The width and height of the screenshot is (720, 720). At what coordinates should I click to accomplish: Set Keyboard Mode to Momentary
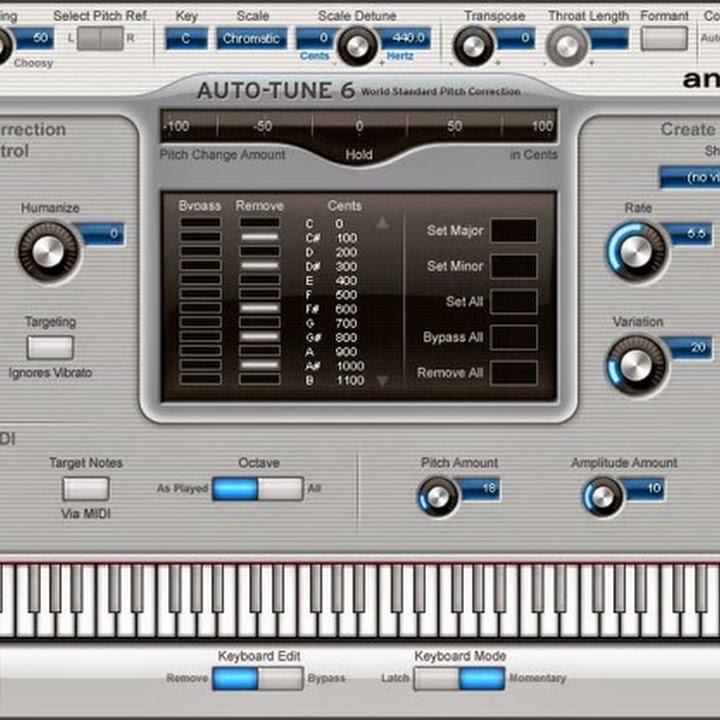point(482,679)
